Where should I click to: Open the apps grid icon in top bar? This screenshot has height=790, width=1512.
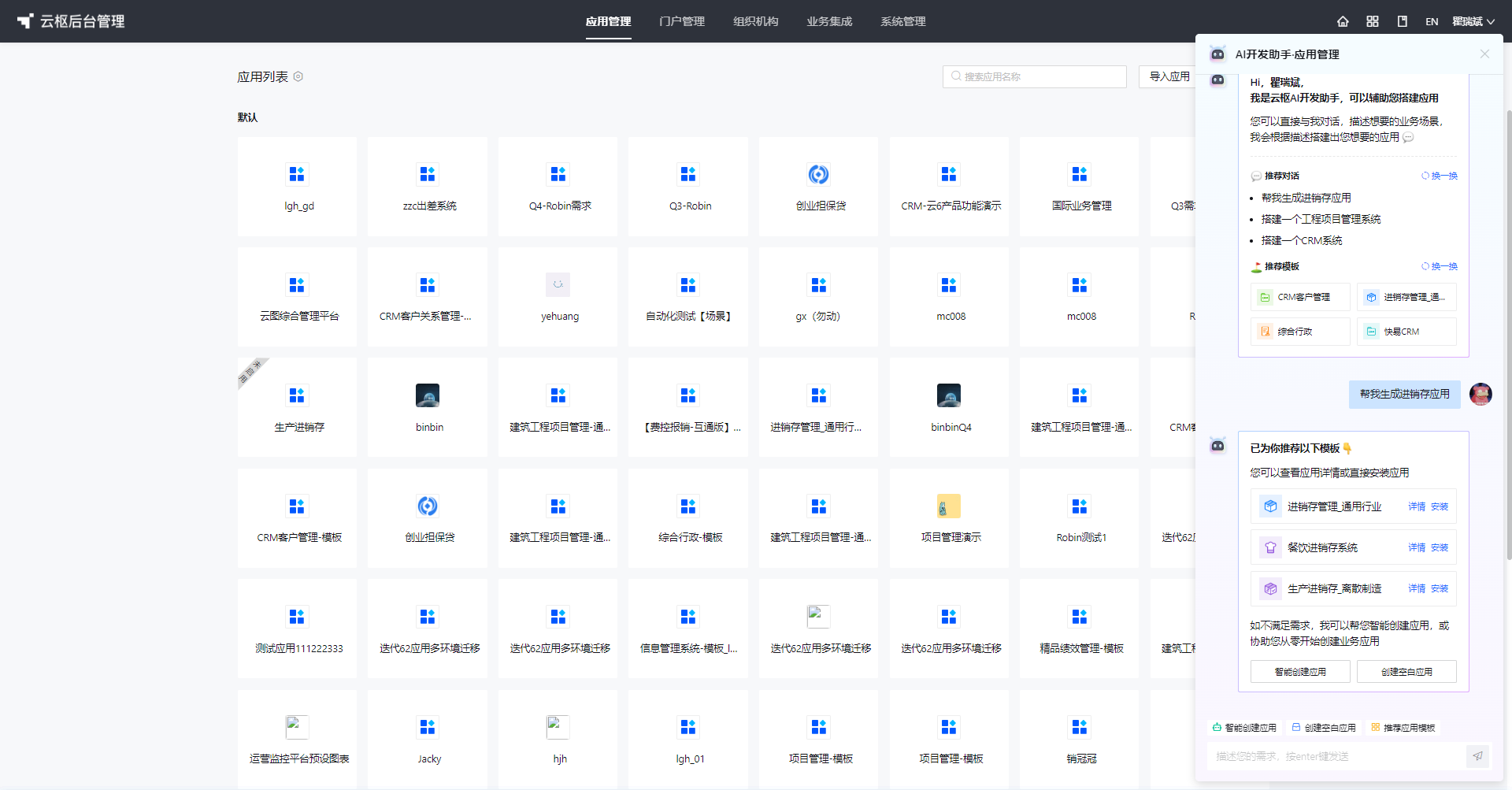[1373, 21]
